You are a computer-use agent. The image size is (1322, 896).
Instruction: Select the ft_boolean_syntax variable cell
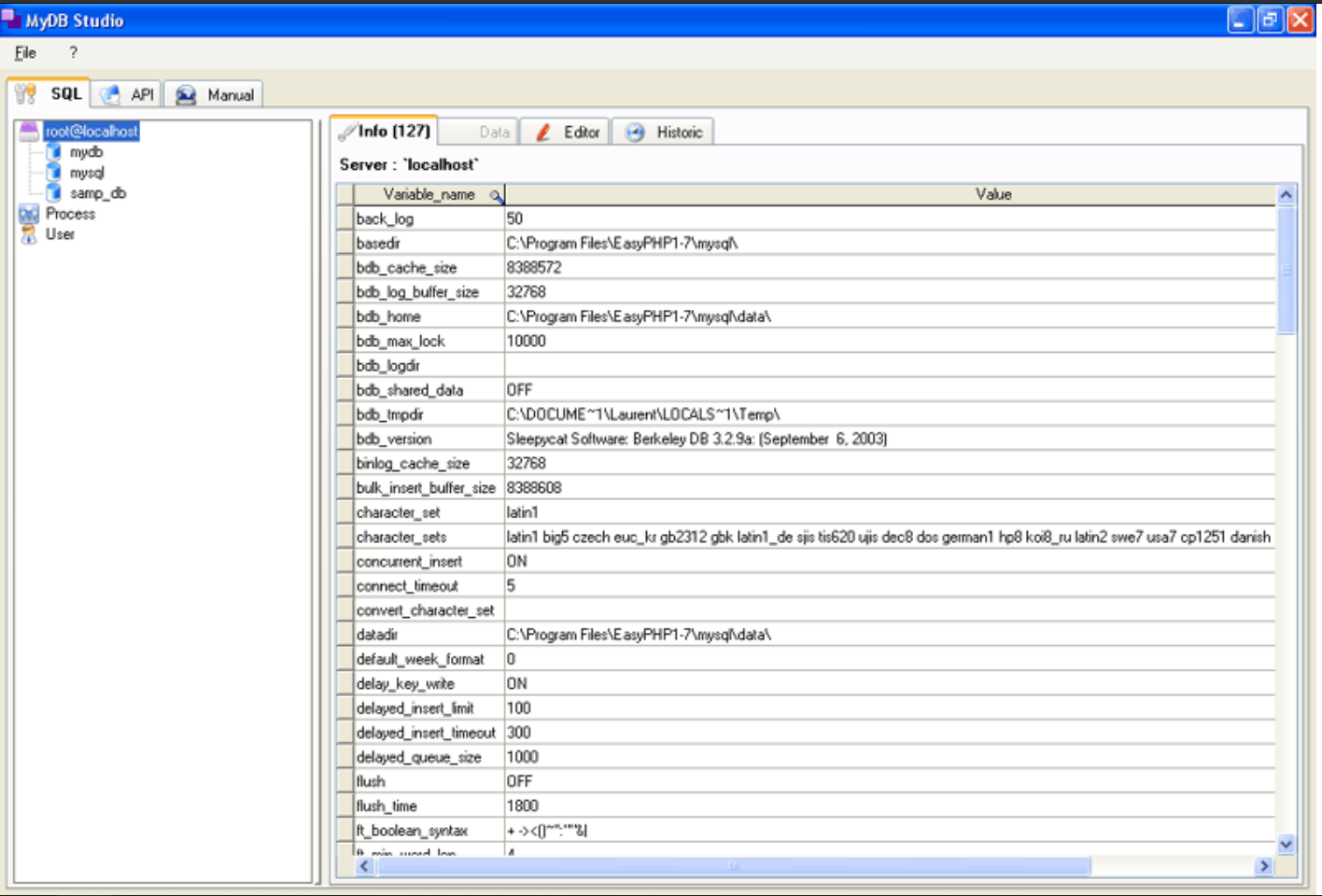429,831
